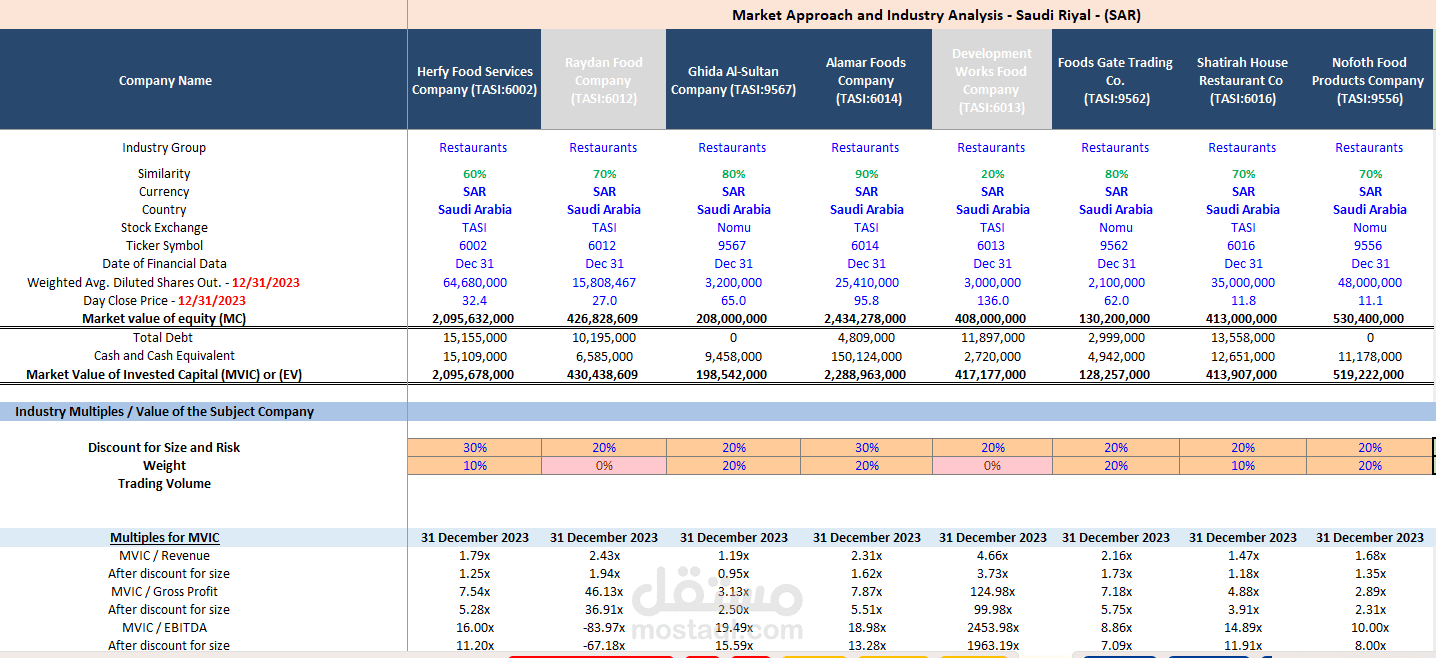1436x658 pixels.
Task: Click the Industry Group row label
Action: [164, 147]
